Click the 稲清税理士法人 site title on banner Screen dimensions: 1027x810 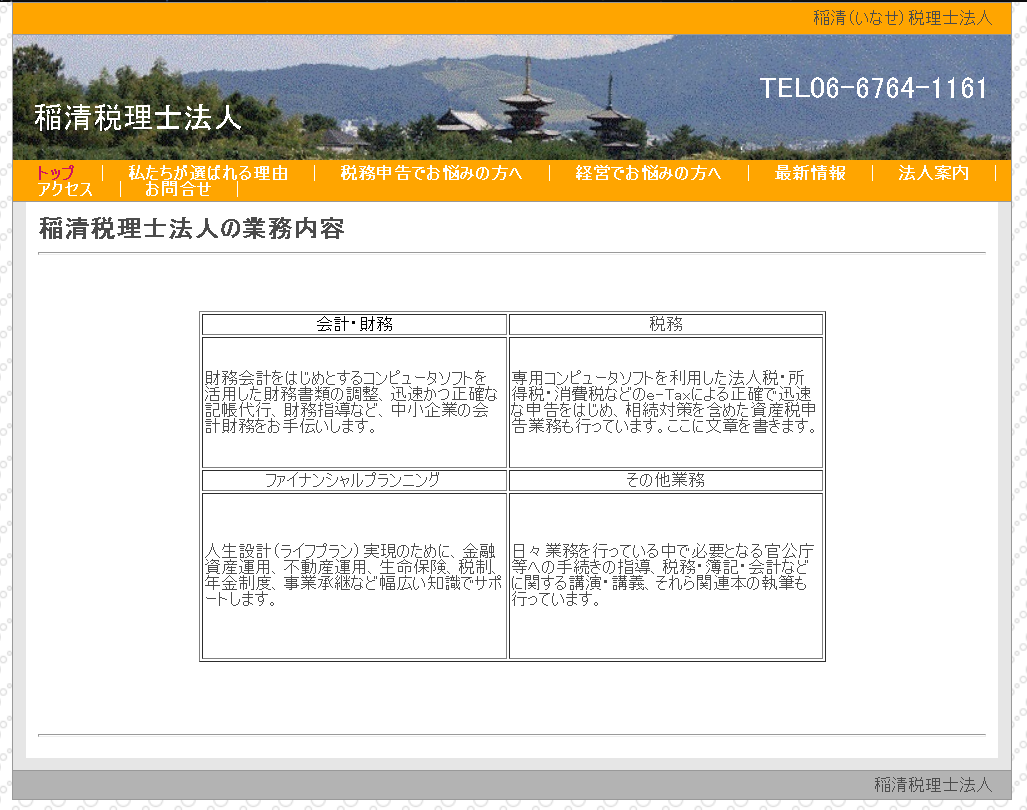click(138, 118)
